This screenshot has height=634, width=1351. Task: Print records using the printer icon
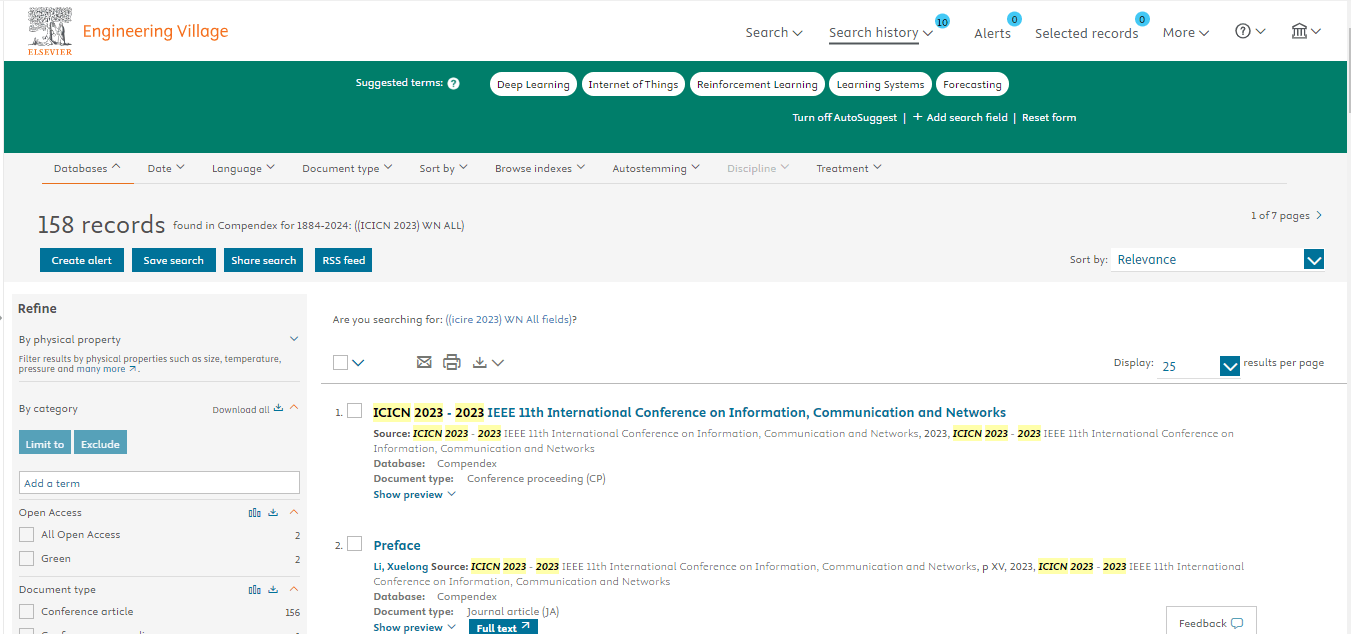tap(452, 362)
